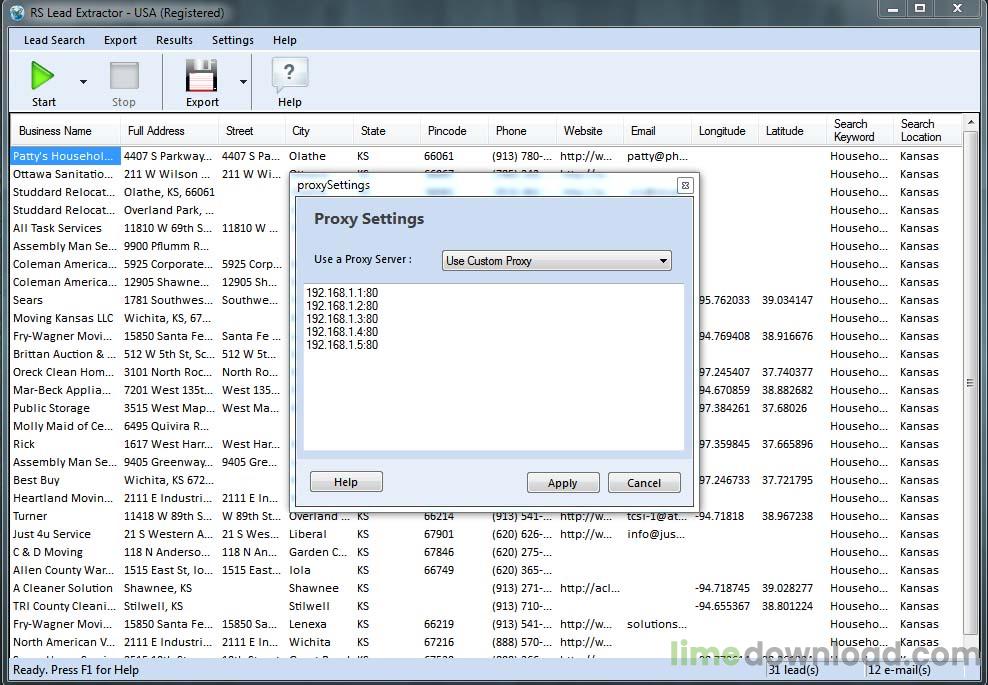Click the Export floppy disk icon

tap(202, 76)
